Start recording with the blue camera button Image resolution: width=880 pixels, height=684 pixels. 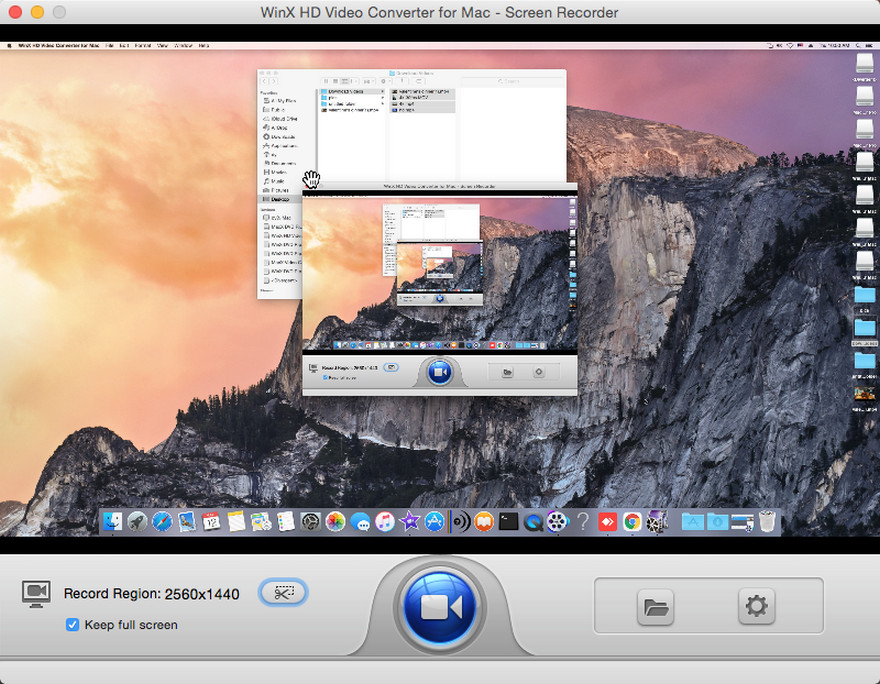pyautogui.click(x=440, y=607)
